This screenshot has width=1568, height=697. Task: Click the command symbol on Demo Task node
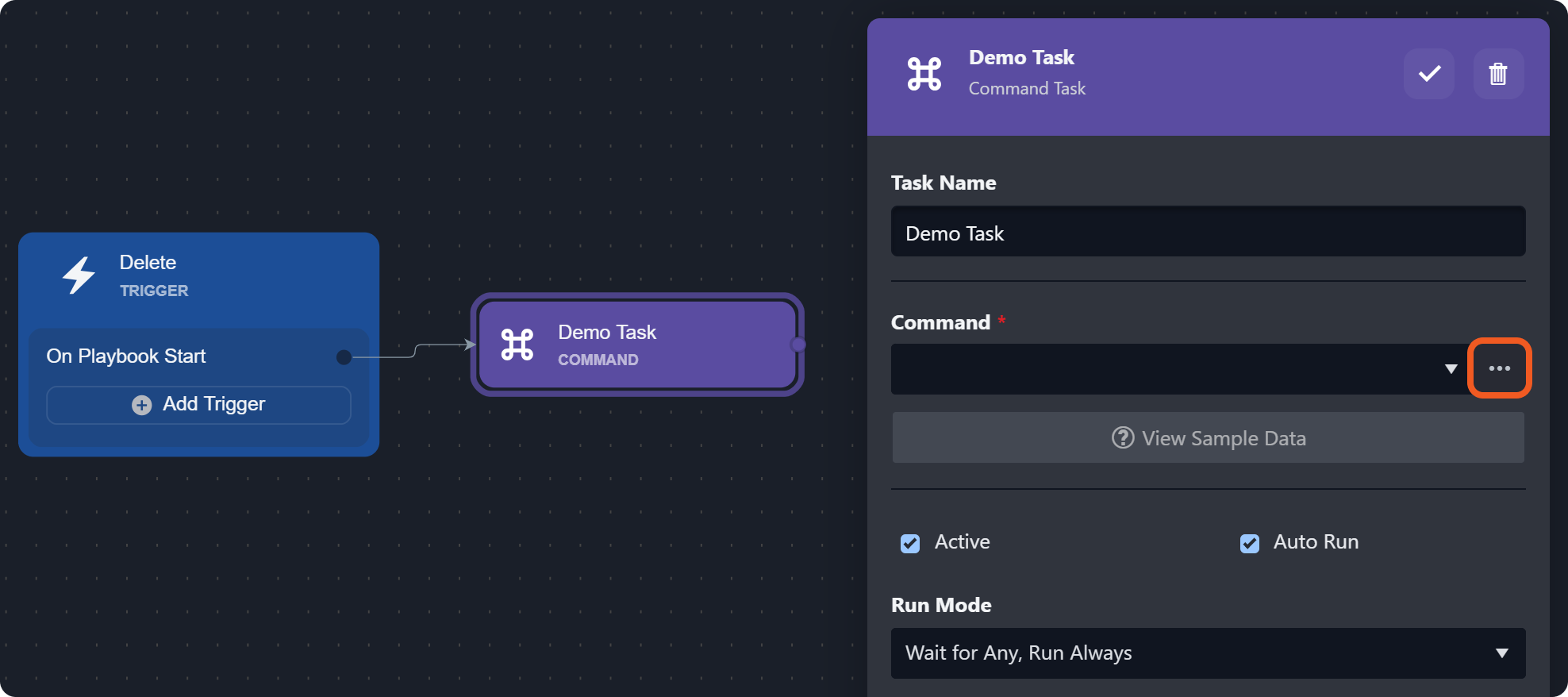pyautogui.click(x=517, y=345)
